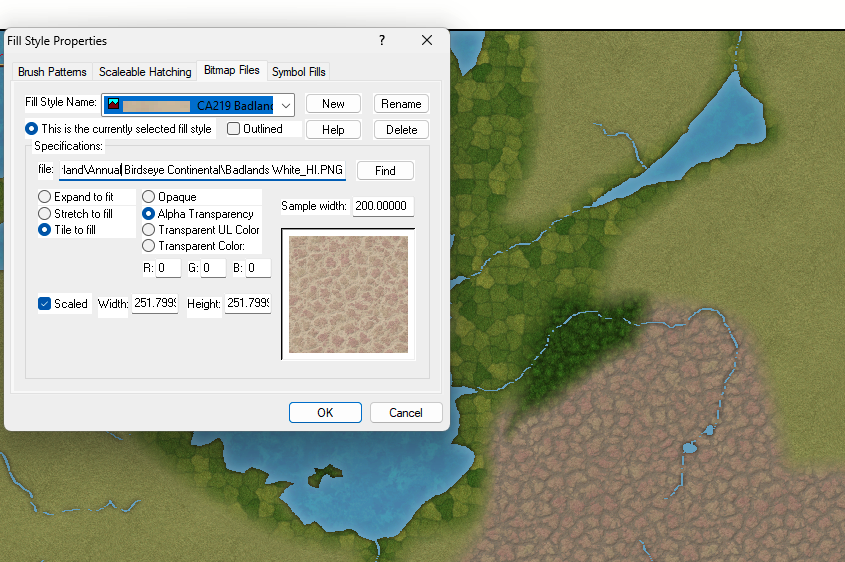Select the Expand to fit option
This screenshot has height=562, width=845.
point(45,197)
